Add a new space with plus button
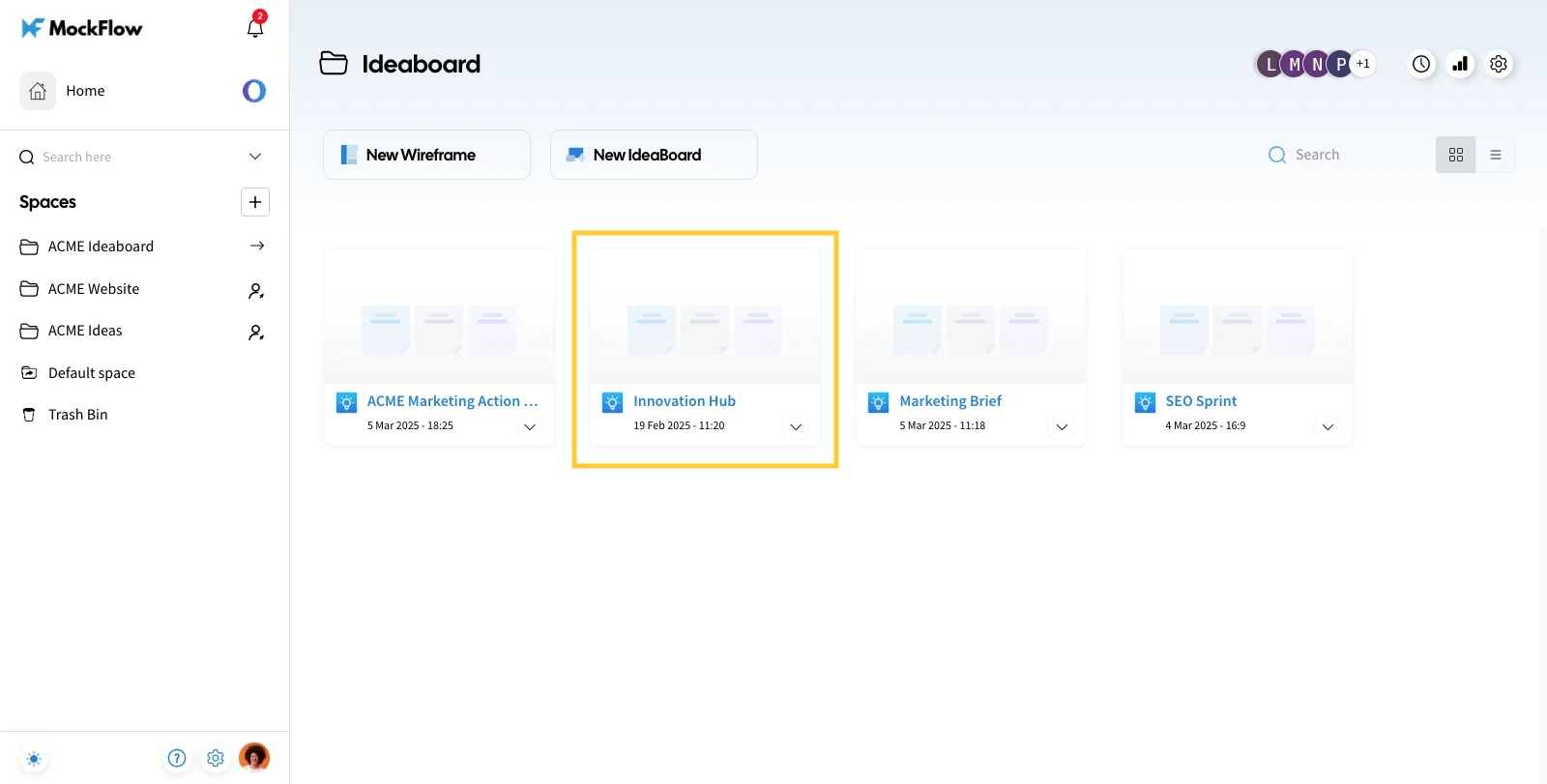Image resolution: width=1547 pixels, height=784 pixels. pos(255,202)
